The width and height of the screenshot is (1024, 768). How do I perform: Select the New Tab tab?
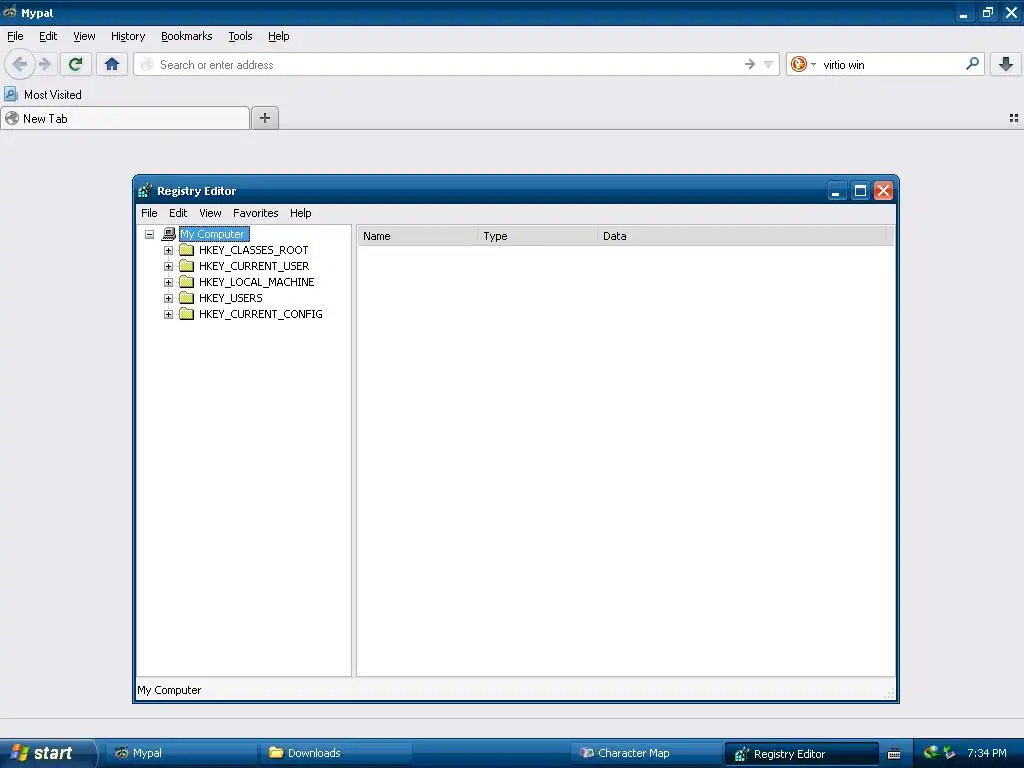[x=125, y=118]
